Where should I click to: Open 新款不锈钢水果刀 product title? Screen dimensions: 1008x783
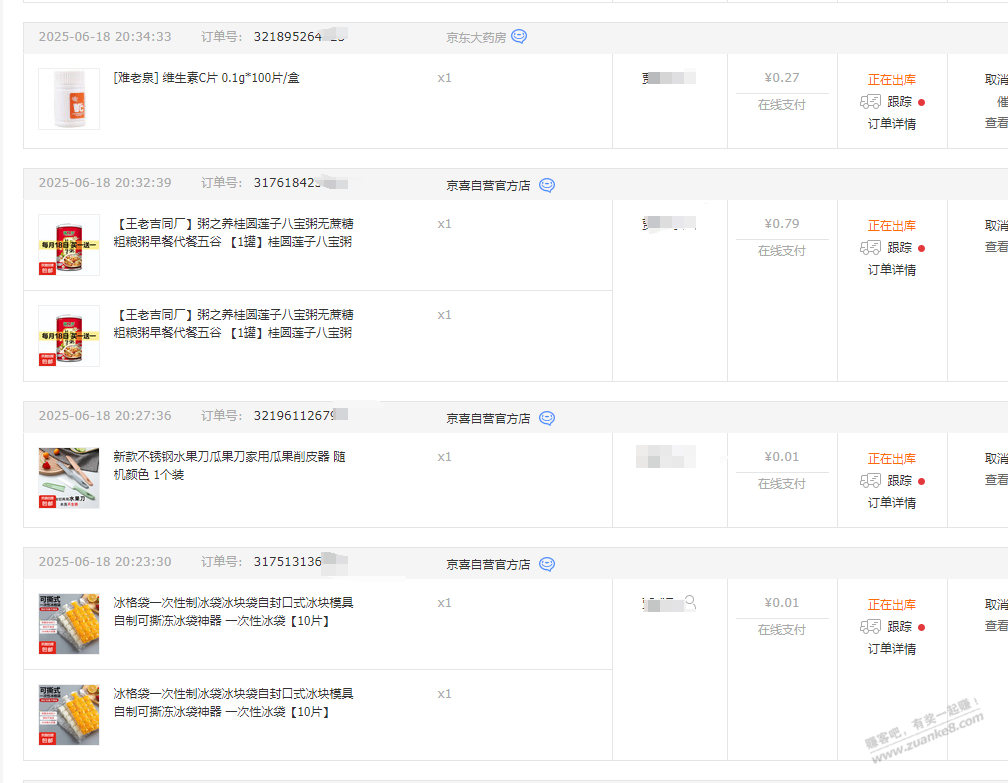[230, 465]
